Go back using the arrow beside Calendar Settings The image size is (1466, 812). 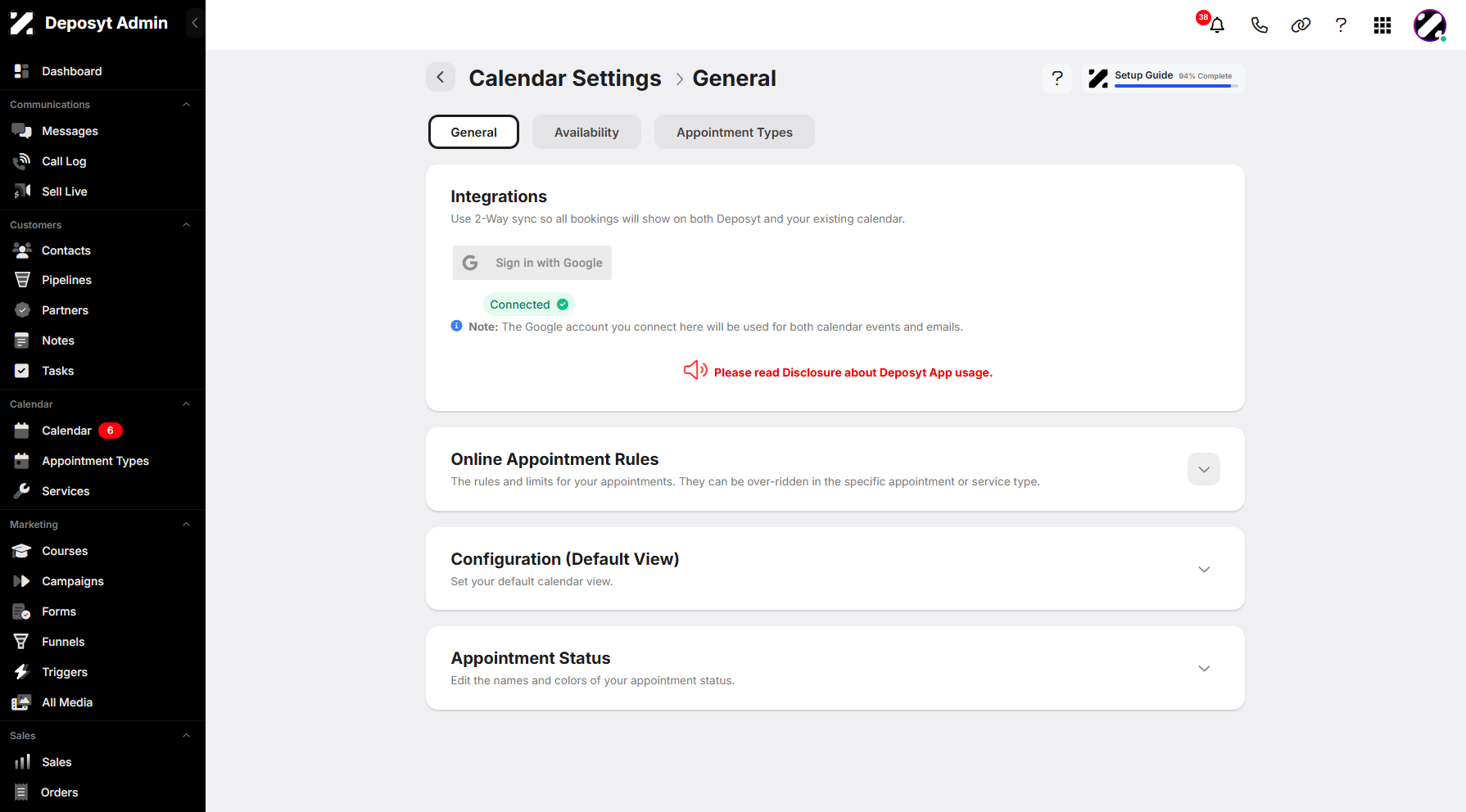click(441, 78)
